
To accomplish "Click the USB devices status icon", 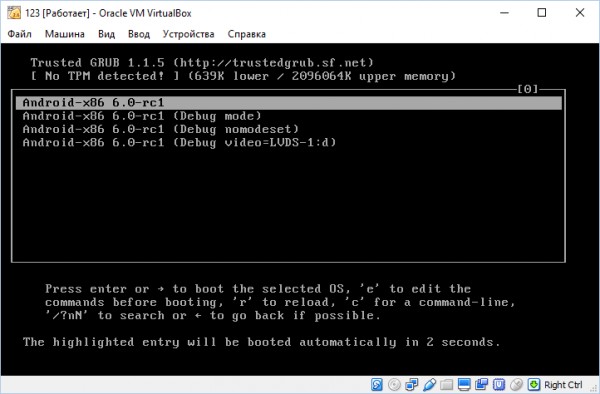I will [429, 384].
